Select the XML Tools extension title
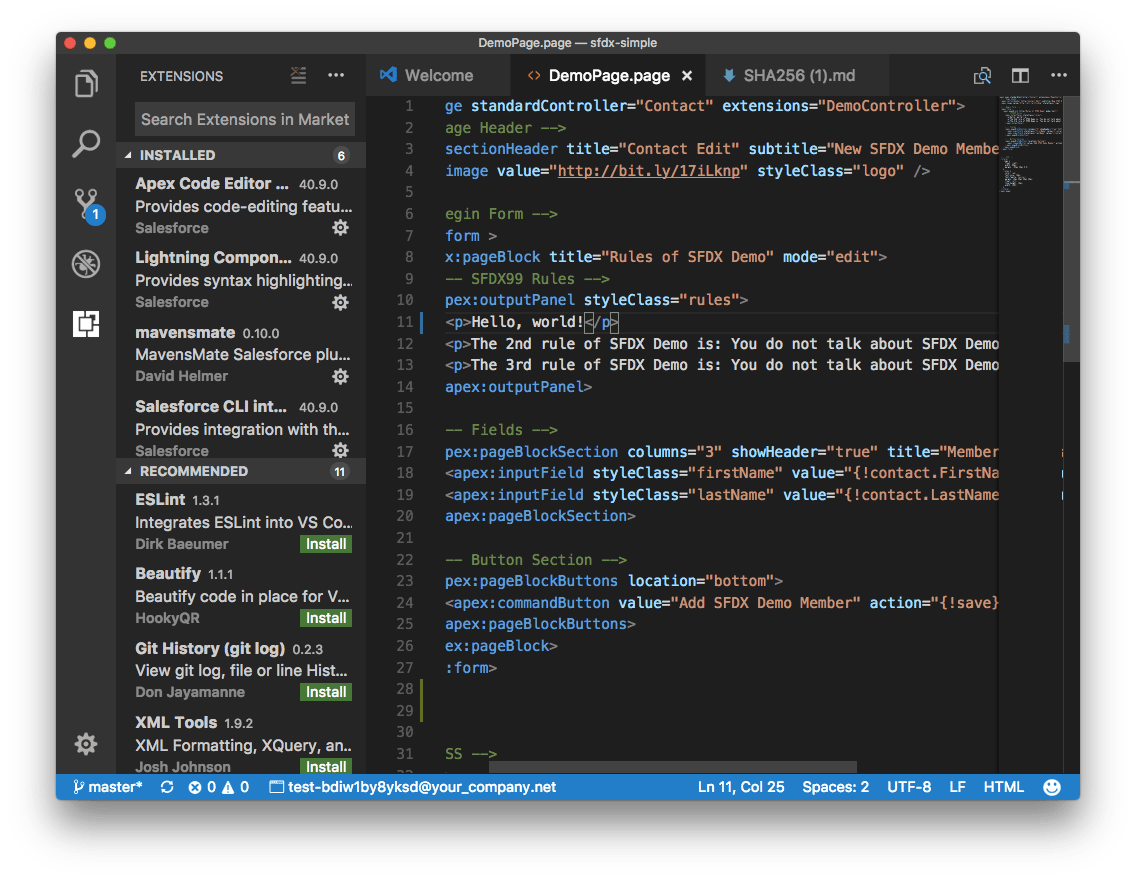 tap(176, 722)
